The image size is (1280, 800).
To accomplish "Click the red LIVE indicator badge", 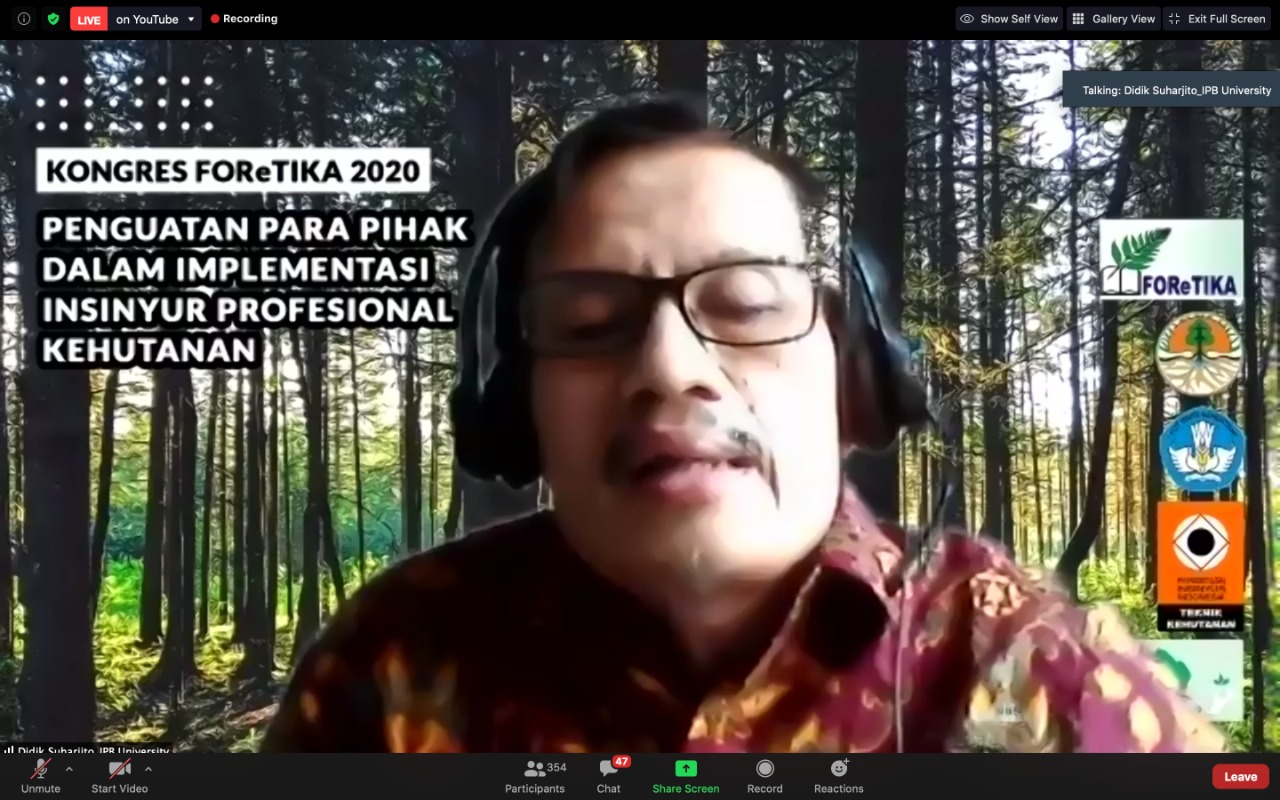I will [x=89, y=19].
